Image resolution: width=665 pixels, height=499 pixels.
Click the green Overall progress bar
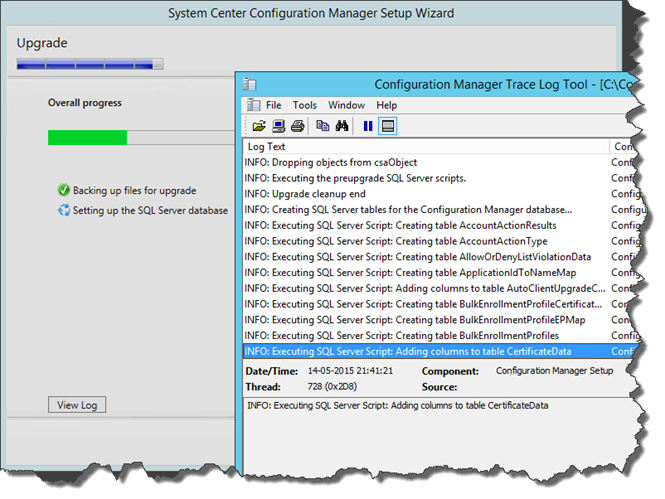click(x=87, y=137)
